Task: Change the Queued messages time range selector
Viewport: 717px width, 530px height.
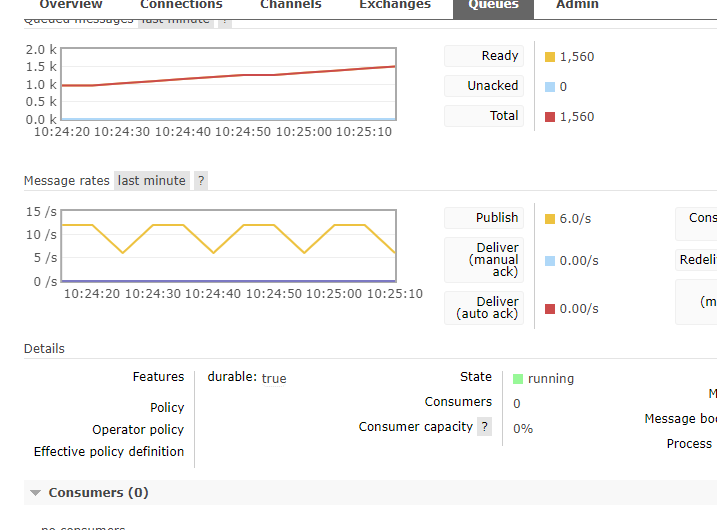Action: click(x=176, y=22)
